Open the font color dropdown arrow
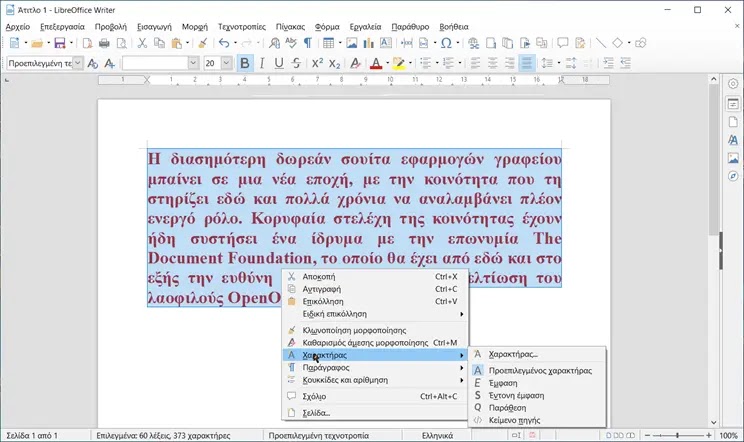Viewport: 744px width, 442px height. pos(388,63)
